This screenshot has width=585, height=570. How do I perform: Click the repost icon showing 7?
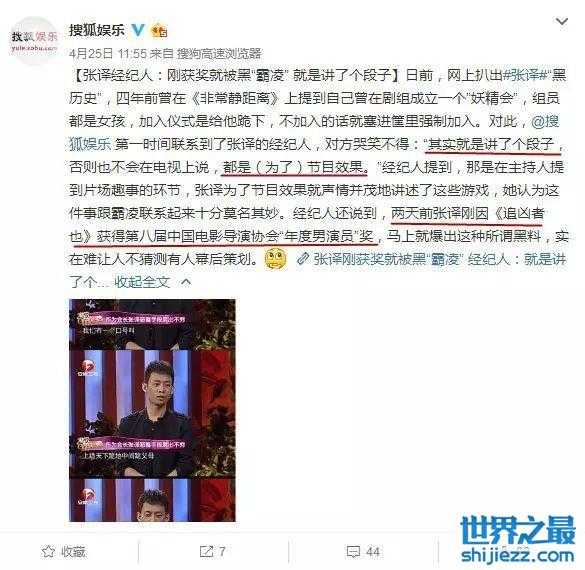coord(206,551)
